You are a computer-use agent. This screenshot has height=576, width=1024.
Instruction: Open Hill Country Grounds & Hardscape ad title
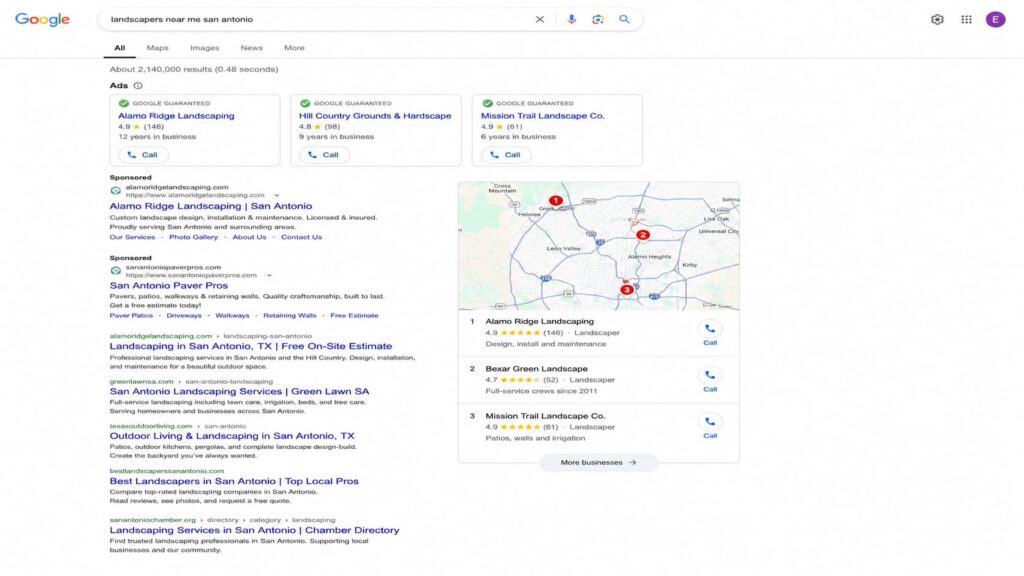pyautogui.click(x=375, y=116)
